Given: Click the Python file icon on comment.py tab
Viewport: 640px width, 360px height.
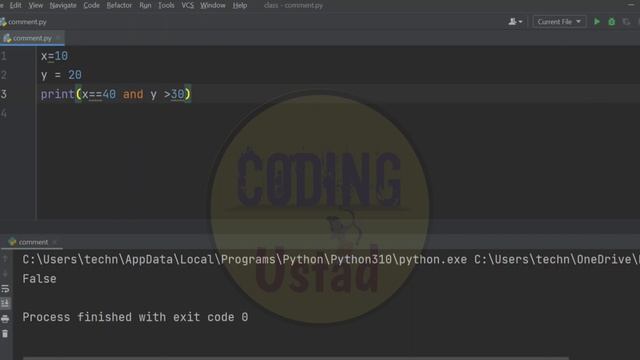Looking at the screenshot, I should [x=7, y=38].
